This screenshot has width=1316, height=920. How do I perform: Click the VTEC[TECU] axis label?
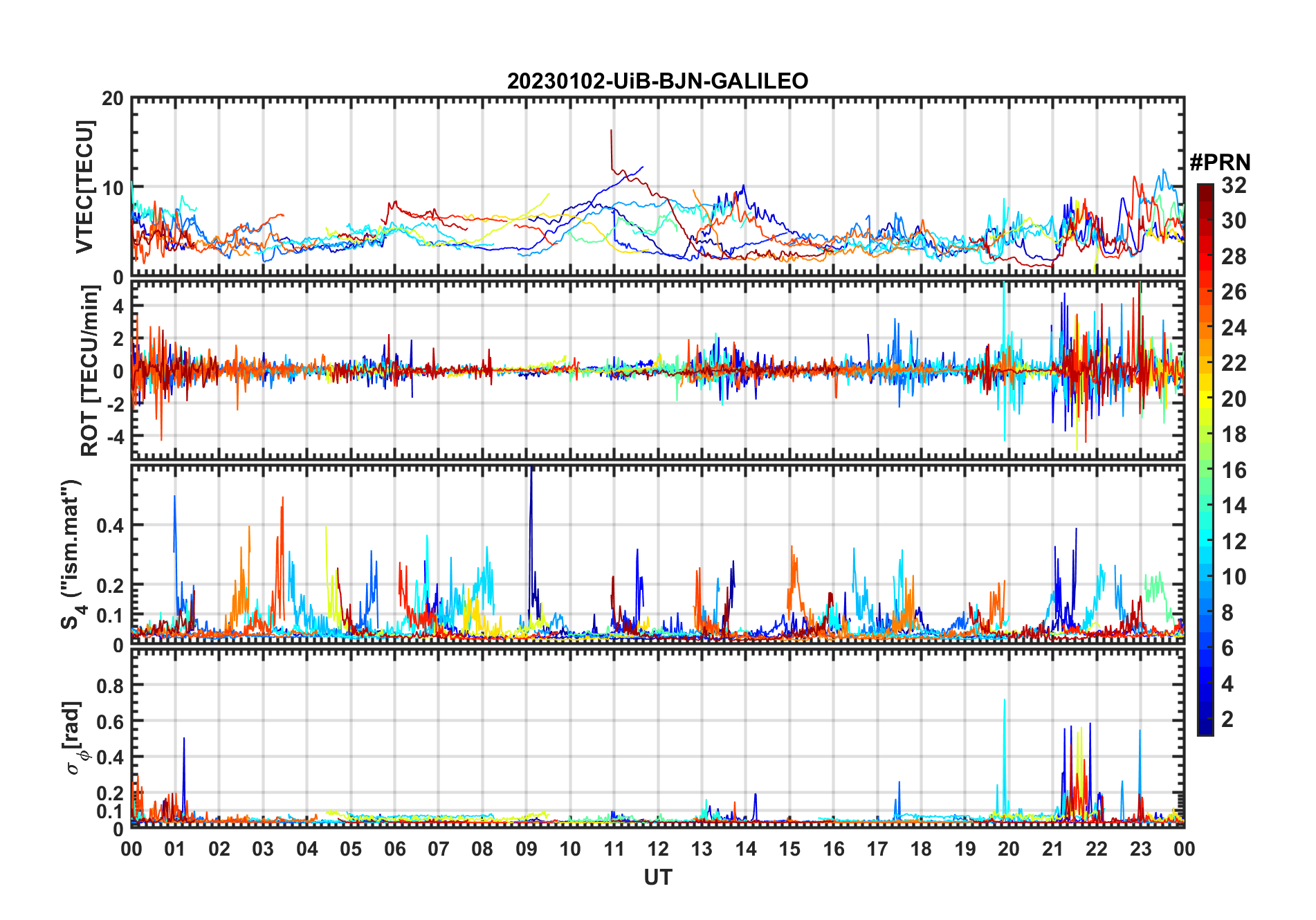(x=84, y=187)
